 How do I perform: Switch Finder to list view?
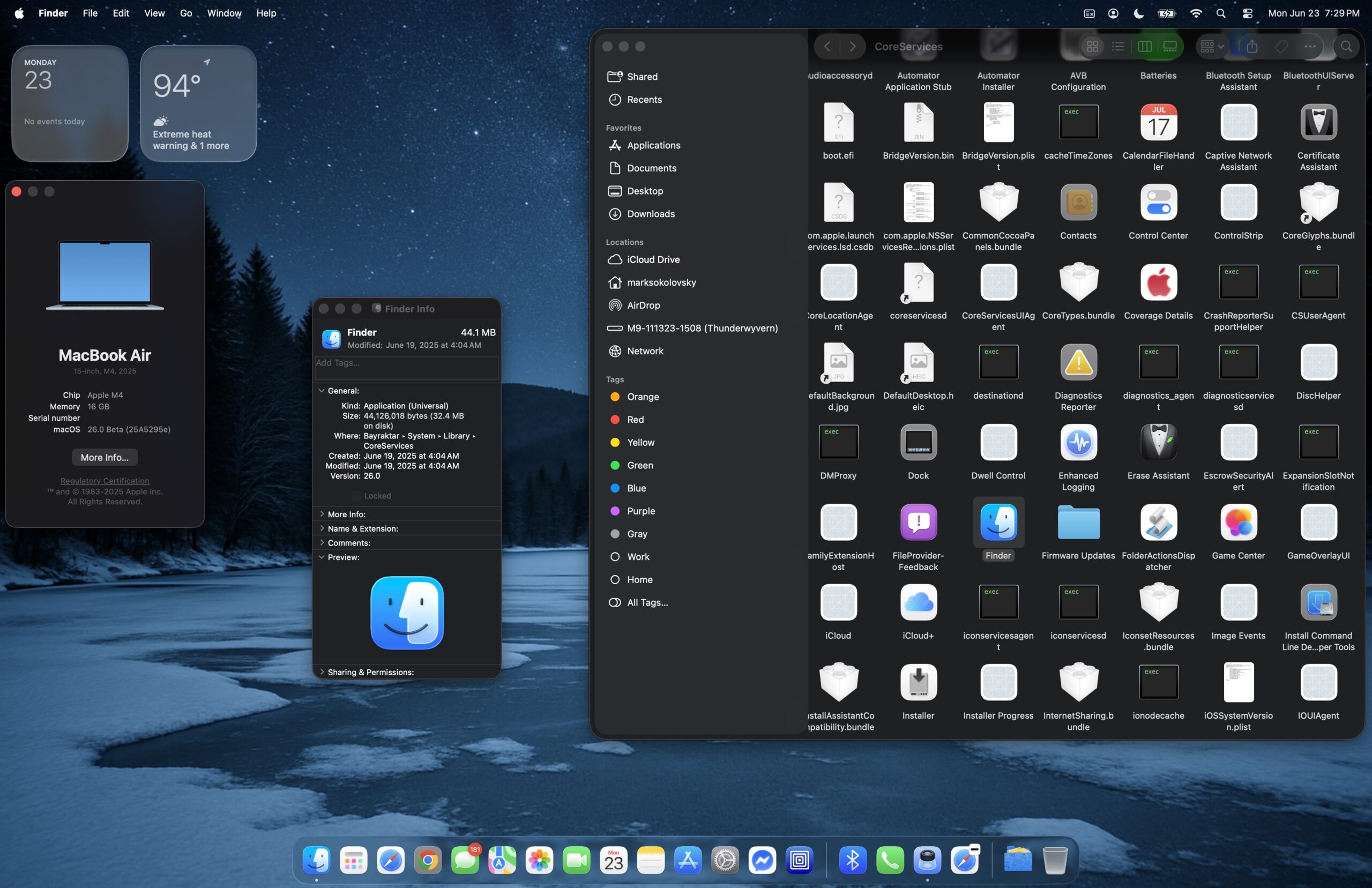[x=1118, y=46]
